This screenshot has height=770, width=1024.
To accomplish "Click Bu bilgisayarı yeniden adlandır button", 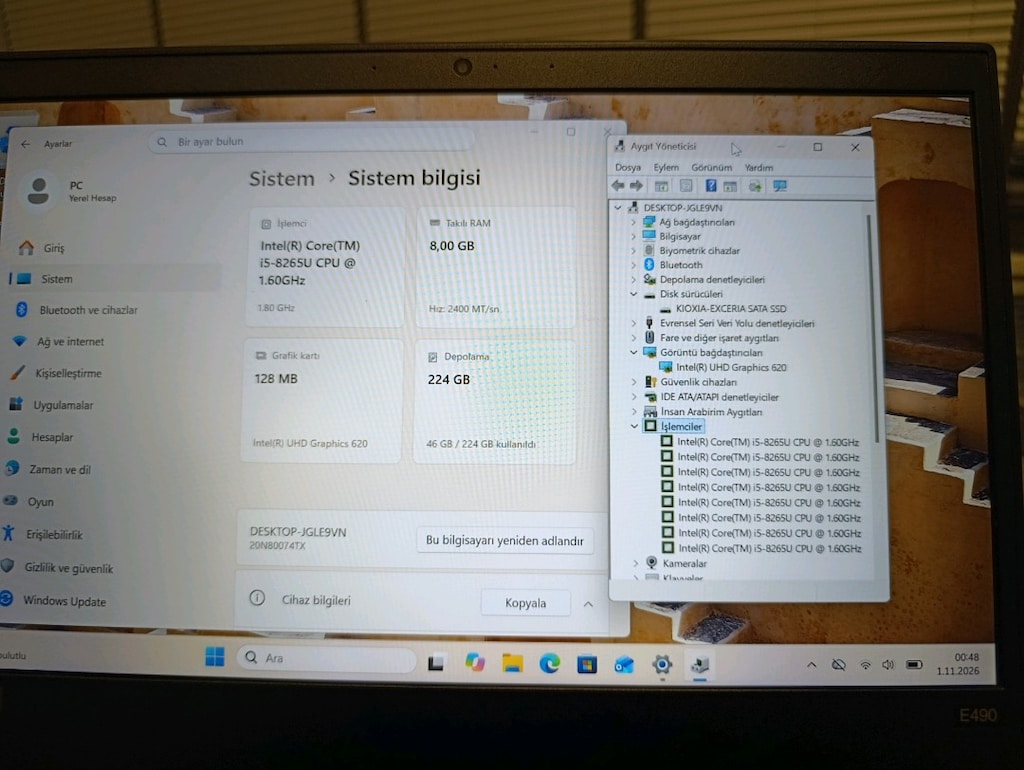I will [x=505, y=541].
